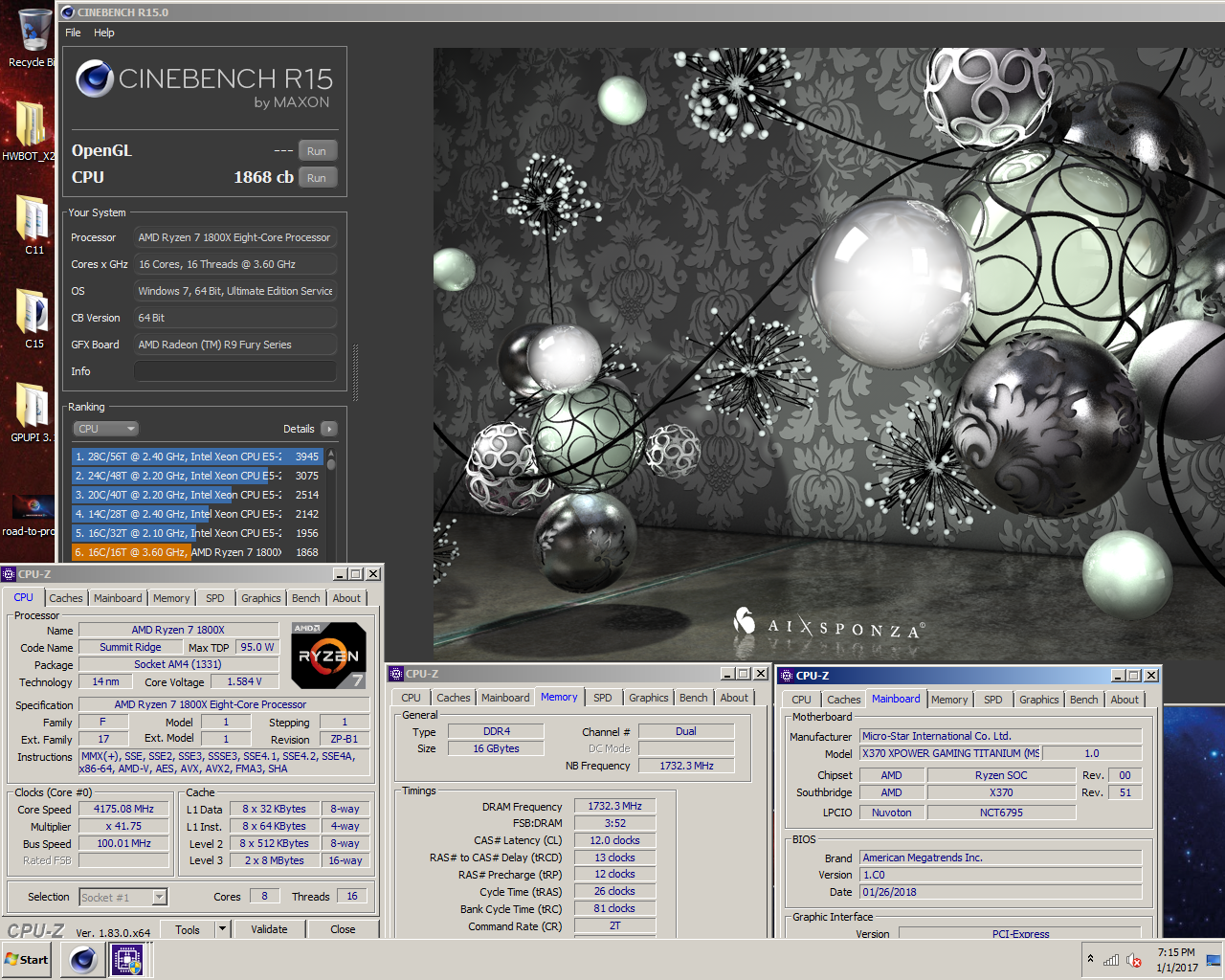The width and height of the screenshot is (1225, 980).
Task: Click BIOS date '01/26/2018'
Action: click(x=1001, y=892)
